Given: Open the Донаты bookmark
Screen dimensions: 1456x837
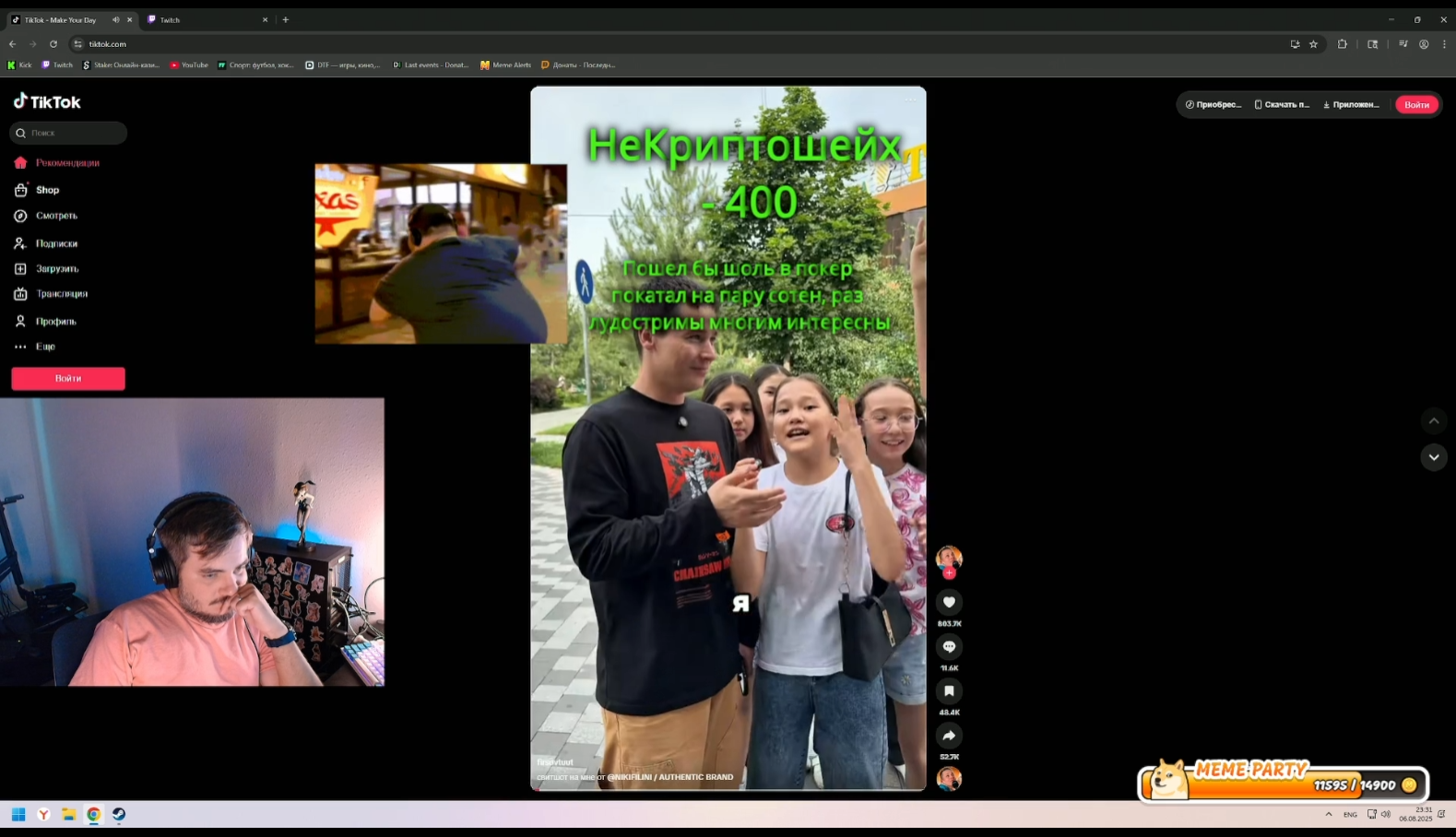Looking at the screenshot, I should point(578,65).
